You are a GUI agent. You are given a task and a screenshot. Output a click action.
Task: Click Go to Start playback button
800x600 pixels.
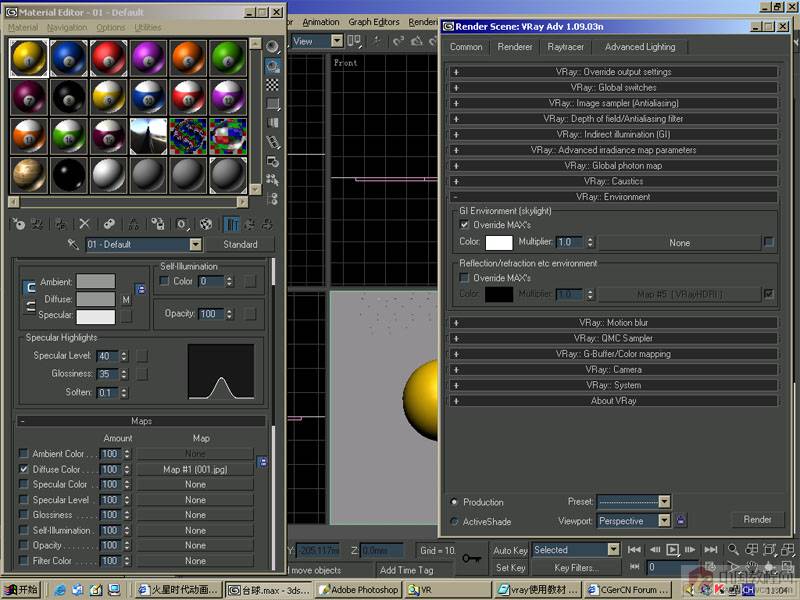[x=634, y=549]
